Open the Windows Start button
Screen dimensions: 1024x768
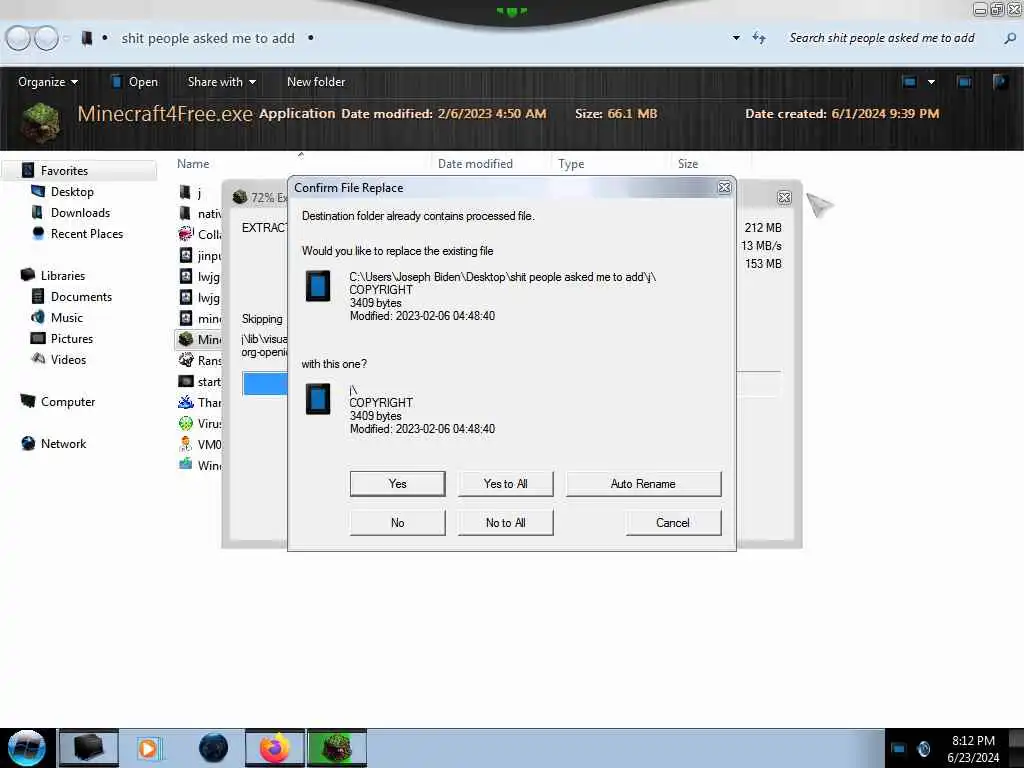[x=26, y=748]
